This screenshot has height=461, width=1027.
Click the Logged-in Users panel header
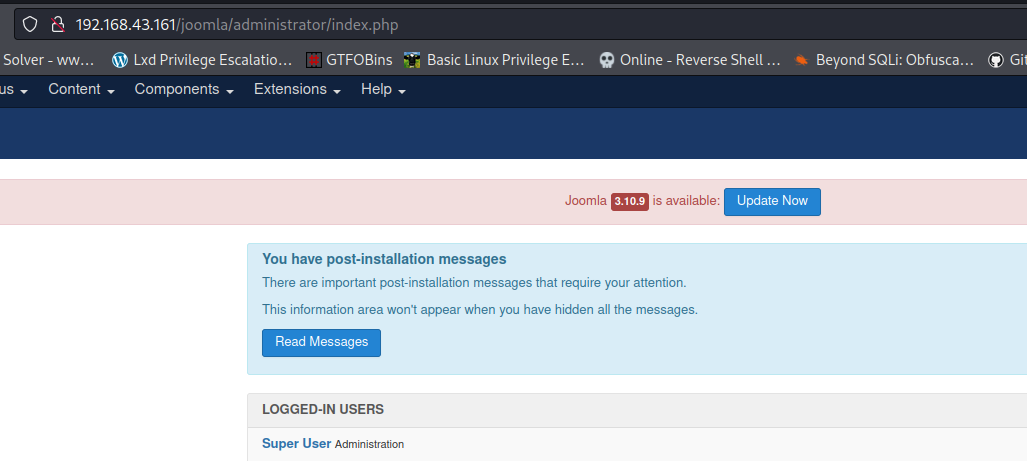323,409
